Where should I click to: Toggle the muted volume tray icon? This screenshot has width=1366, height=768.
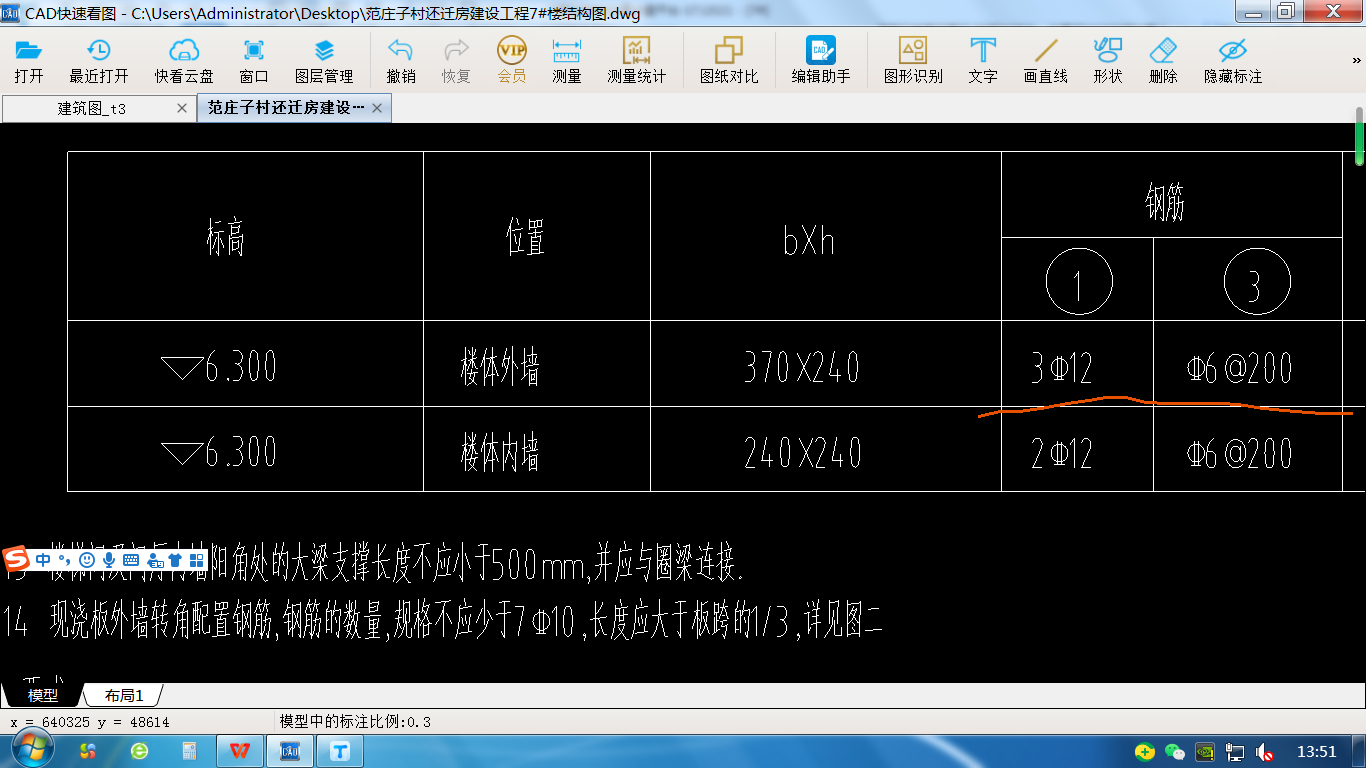1265,752
